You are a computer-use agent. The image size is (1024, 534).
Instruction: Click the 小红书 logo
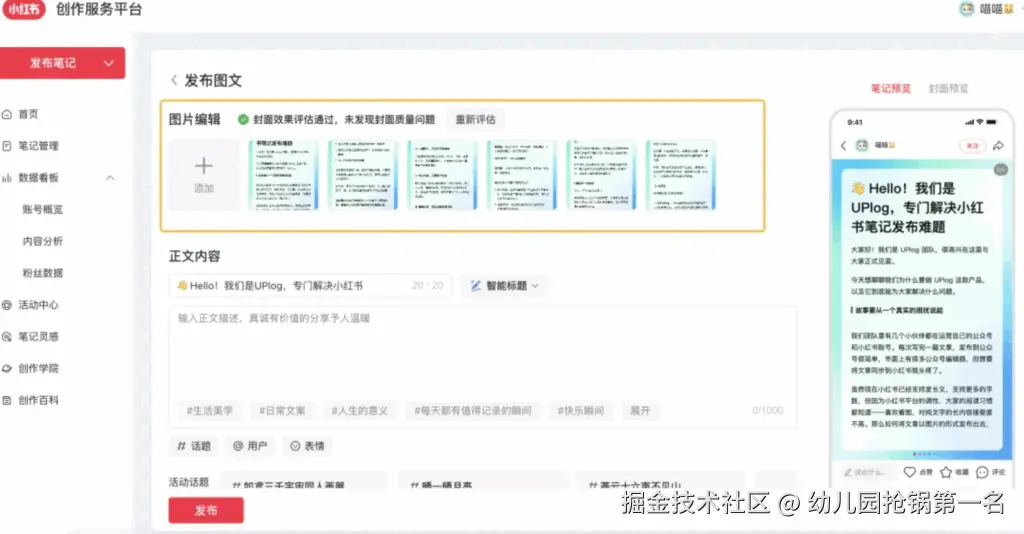tap(24, 9)
